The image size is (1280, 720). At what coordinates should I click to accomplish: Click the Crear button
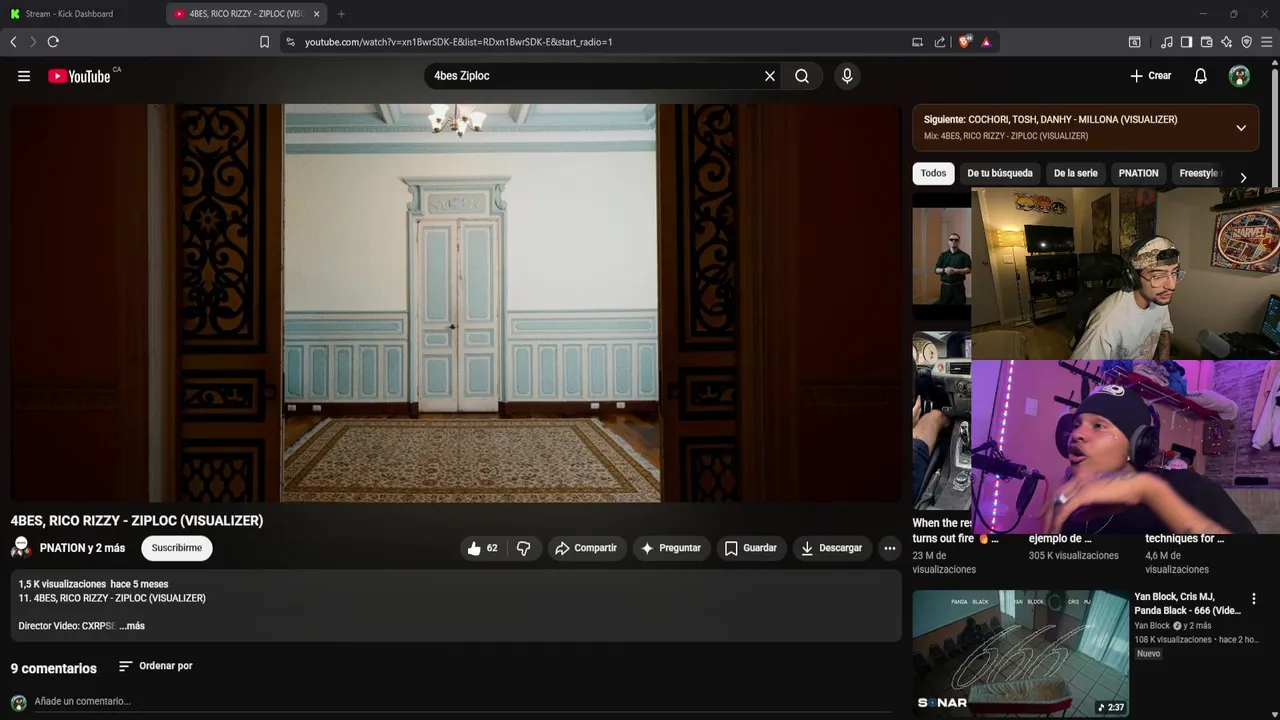tap(1150, 76)
